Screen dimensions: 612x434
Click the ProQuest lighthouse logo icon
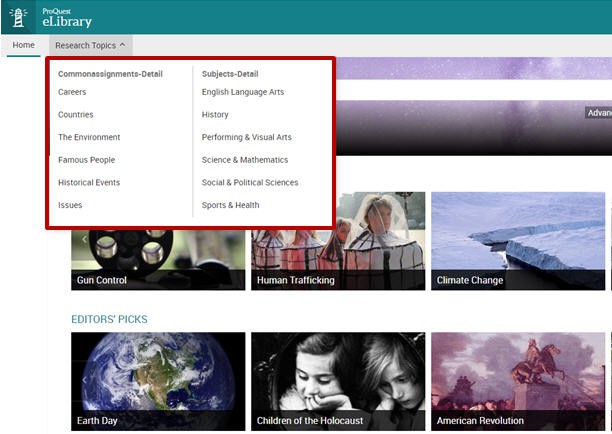click(20, 17)
